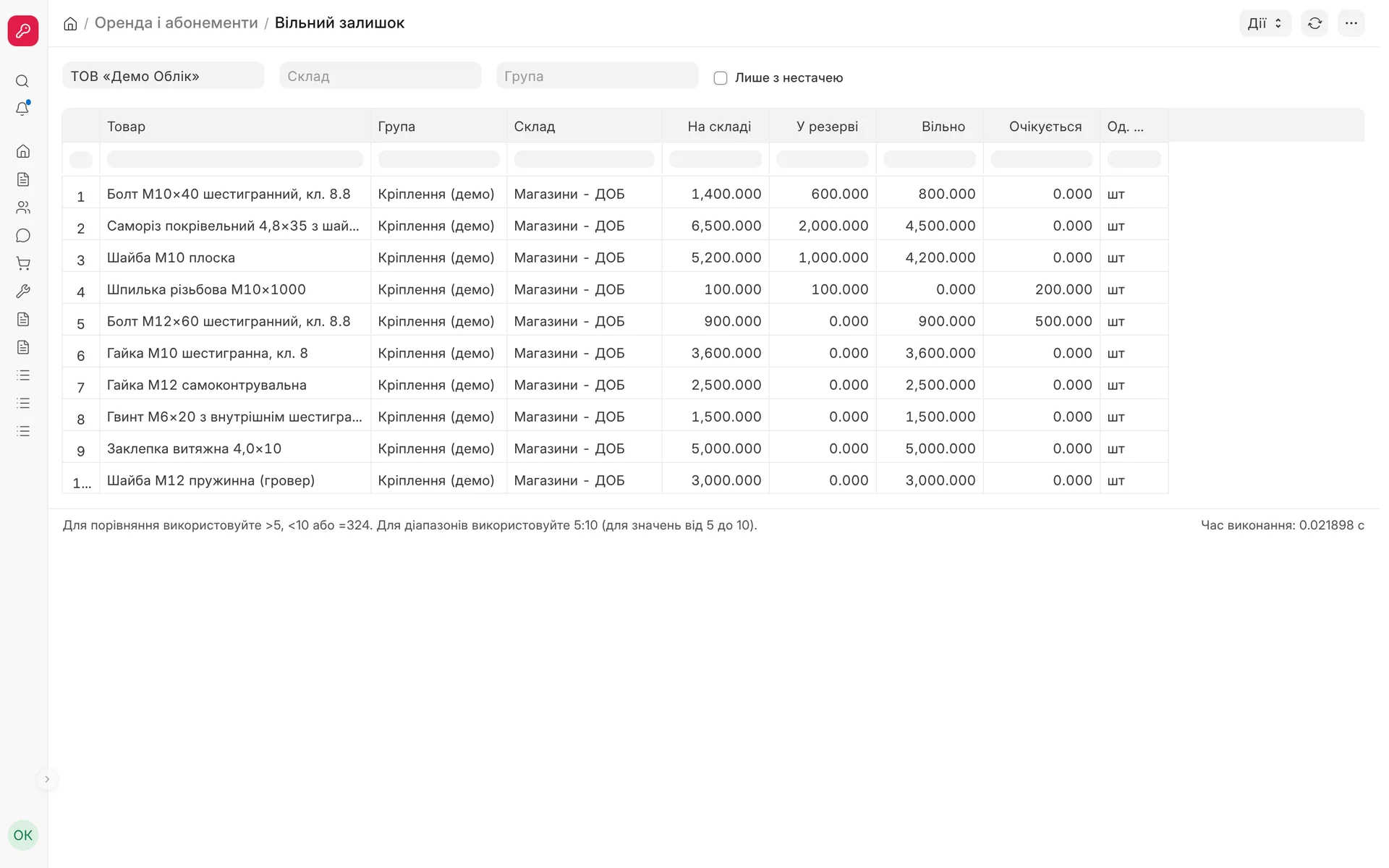Select row 'Шайба М10 плоска'
The height and width of the screenshot is (868, 1389).
615,258
